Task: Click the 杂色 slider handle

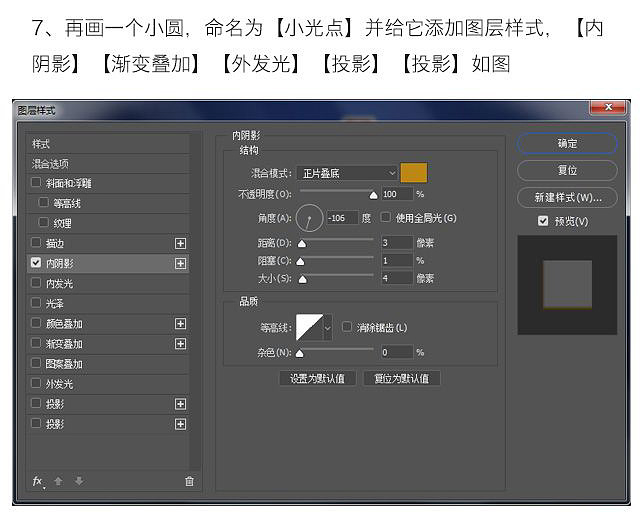Action: click(300, 353)
